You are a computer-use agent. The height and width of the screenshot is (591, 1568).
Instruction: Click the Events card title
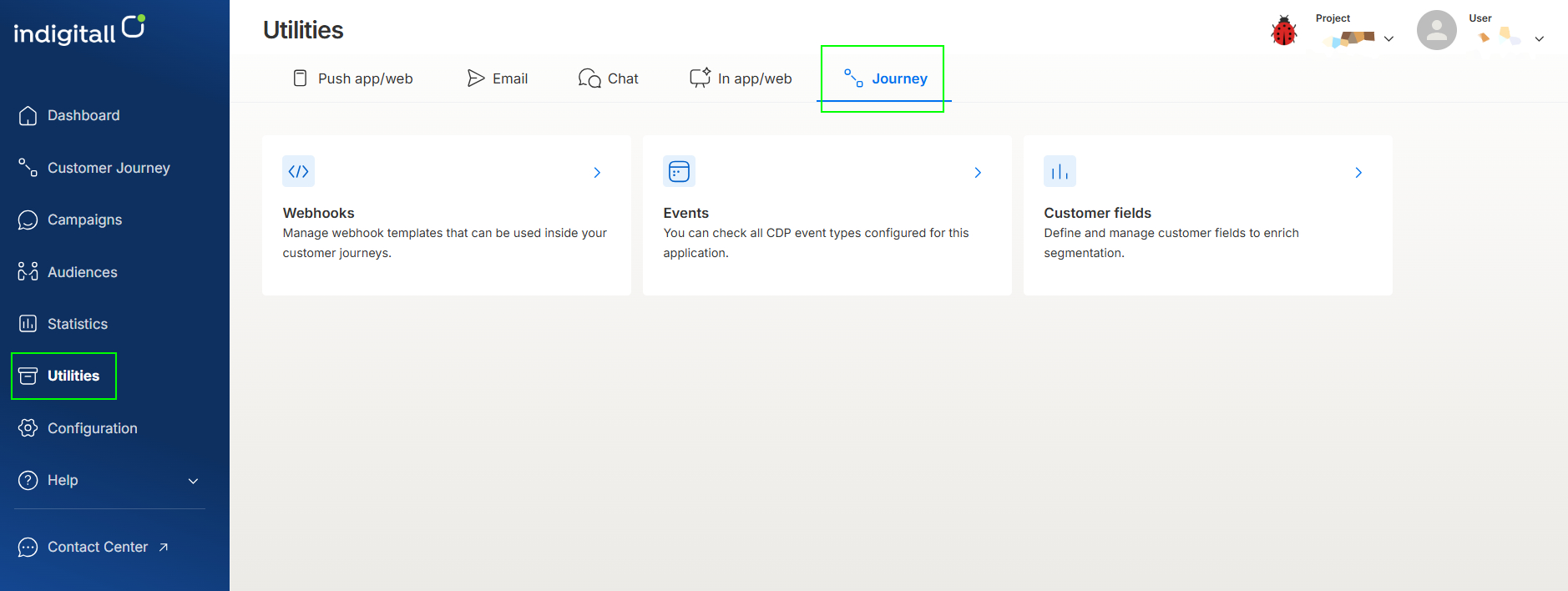[685, 213]
